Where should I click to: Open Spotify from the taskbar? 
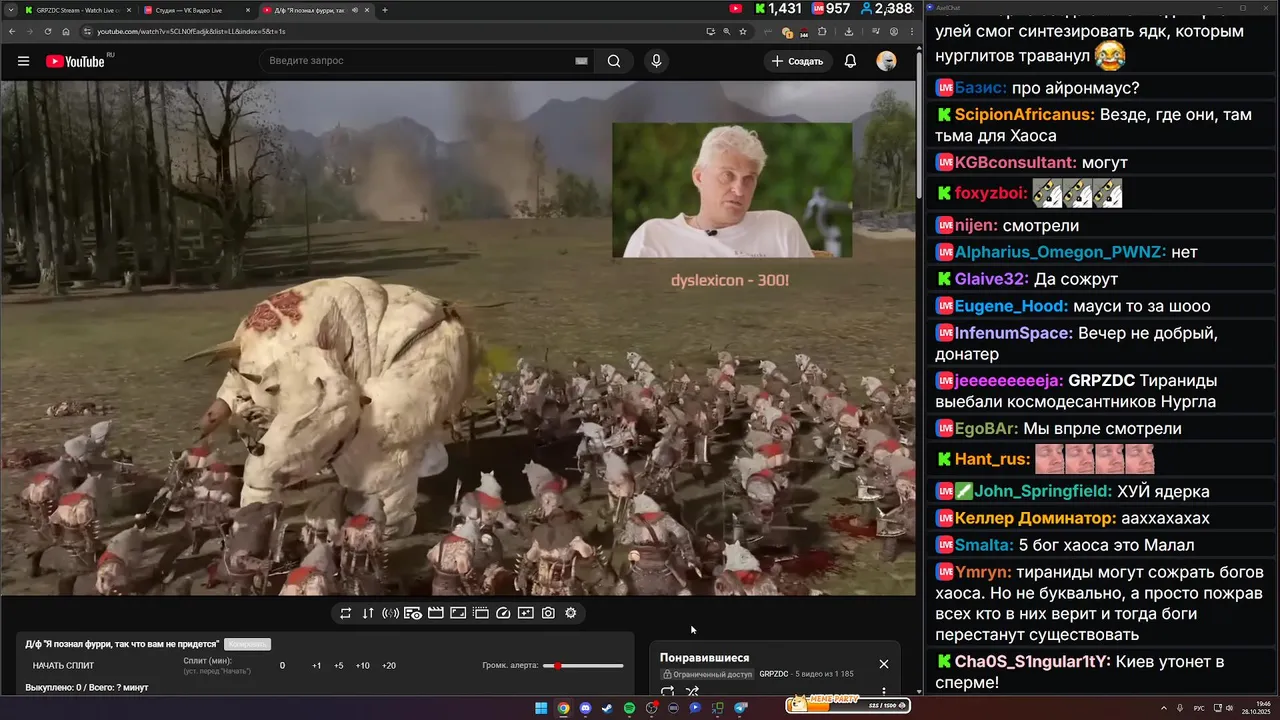[x=629, y=708]
